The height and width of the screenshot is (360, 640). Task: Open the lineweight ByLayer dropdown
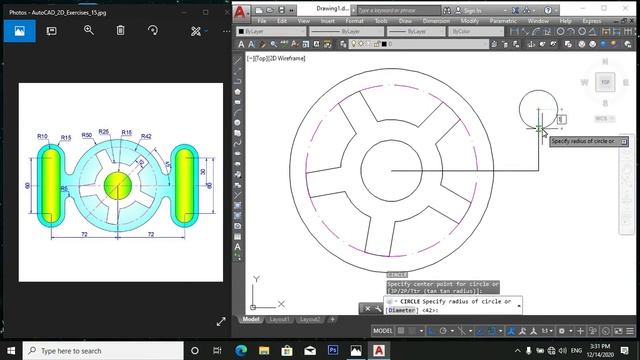[416, 31]
